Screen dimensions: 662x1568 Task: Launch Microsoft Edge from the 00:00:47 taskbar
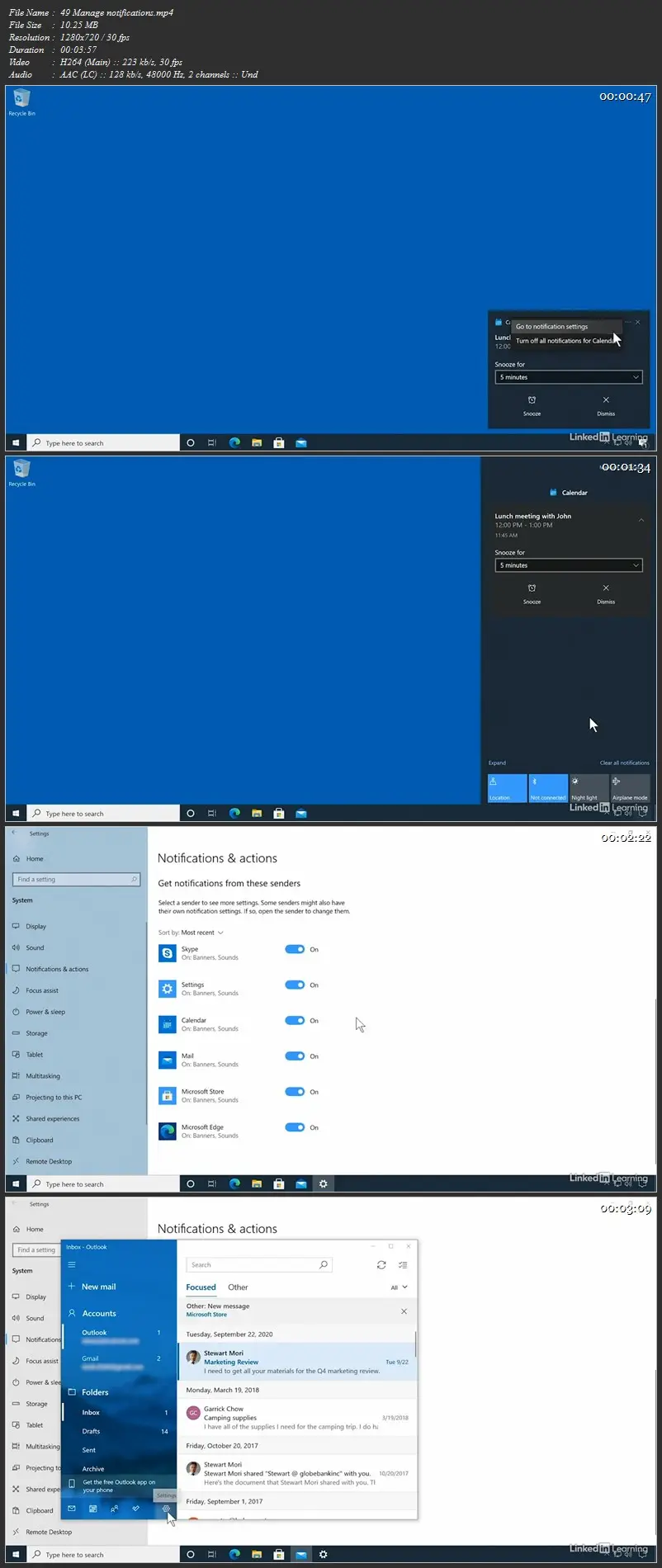click(x=234, y=442)
